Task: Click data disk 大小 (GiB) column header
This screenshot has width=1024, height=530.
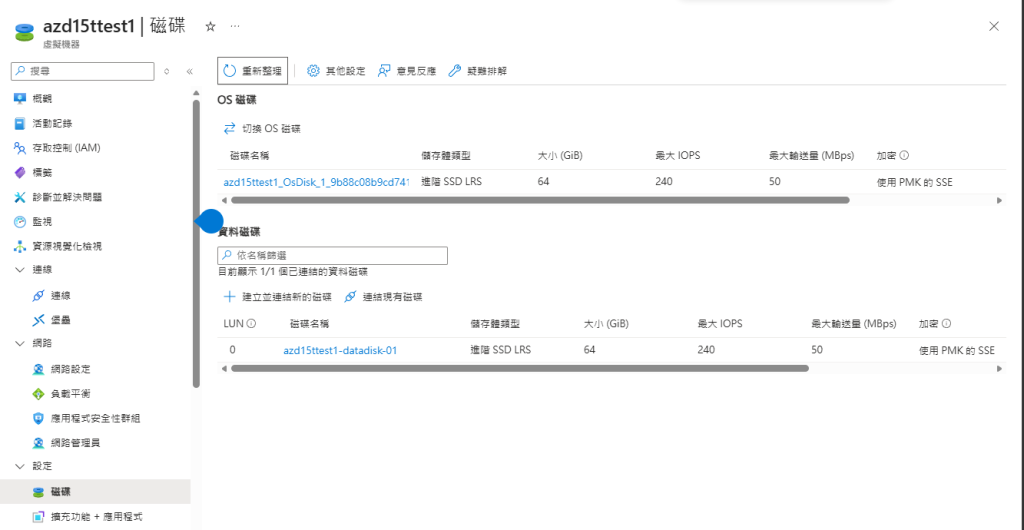Action: point(606,323)
